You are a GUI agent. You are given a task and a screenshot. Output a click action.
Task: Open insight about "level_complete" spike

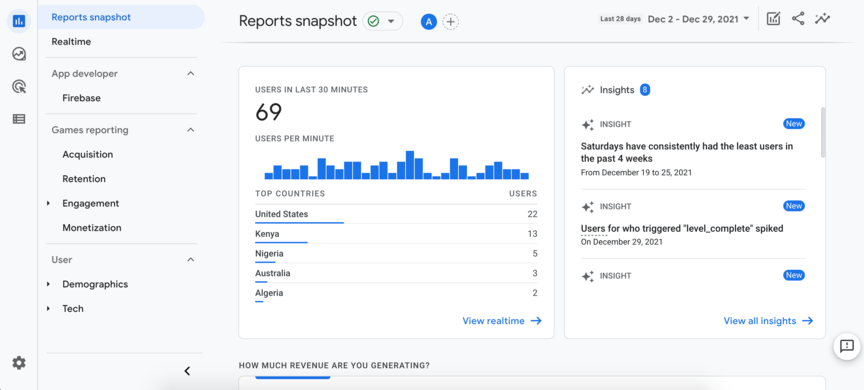coord(682,228)
